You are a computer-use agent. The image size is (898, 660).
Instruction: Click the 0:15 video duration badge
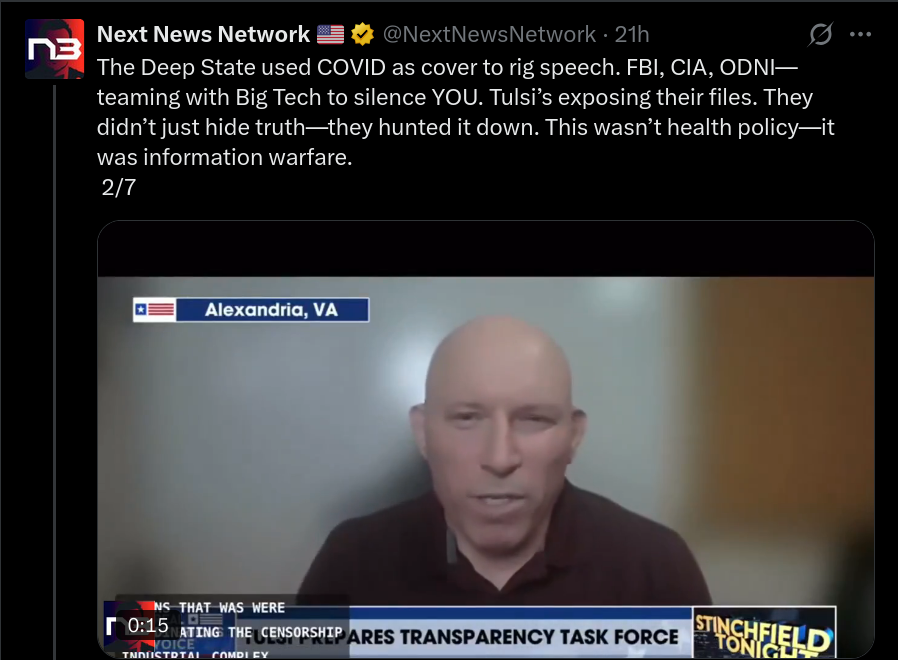pos(148,625)
